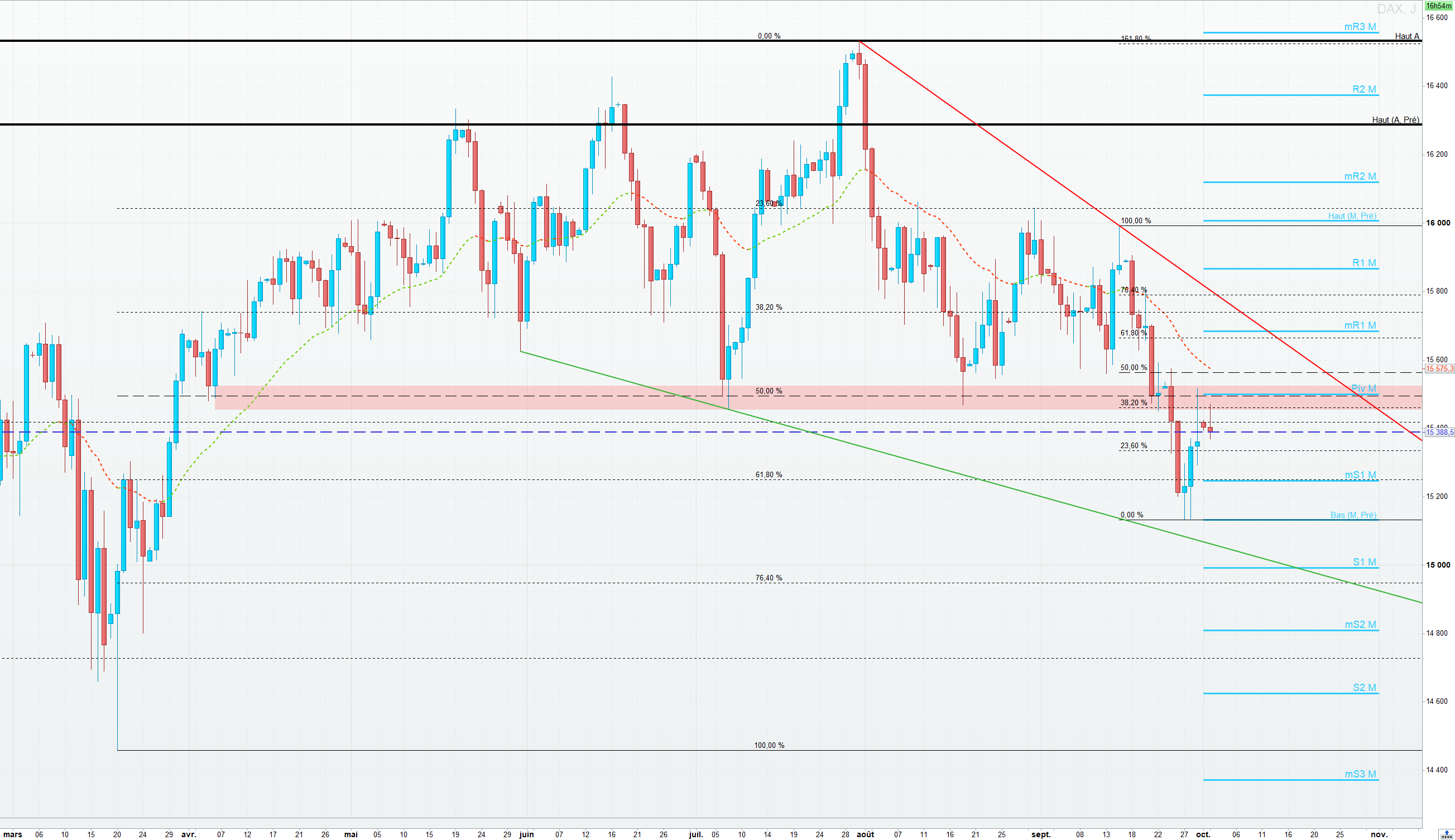
Task: Click the green 16h54m countdown badge
Action: [1438, 6]
